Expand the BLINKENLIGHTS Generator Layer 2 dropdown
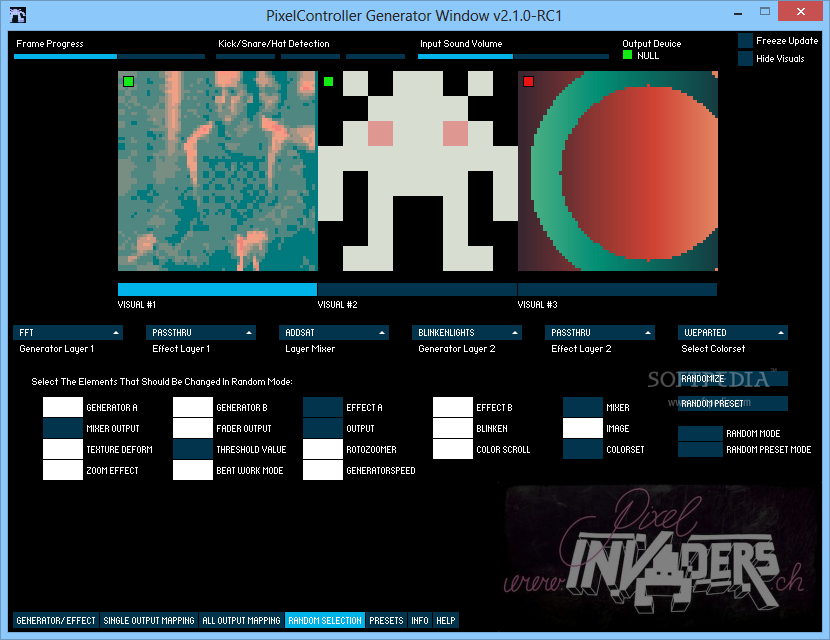This screenshot has width=830, height=640. click(466, 332)
